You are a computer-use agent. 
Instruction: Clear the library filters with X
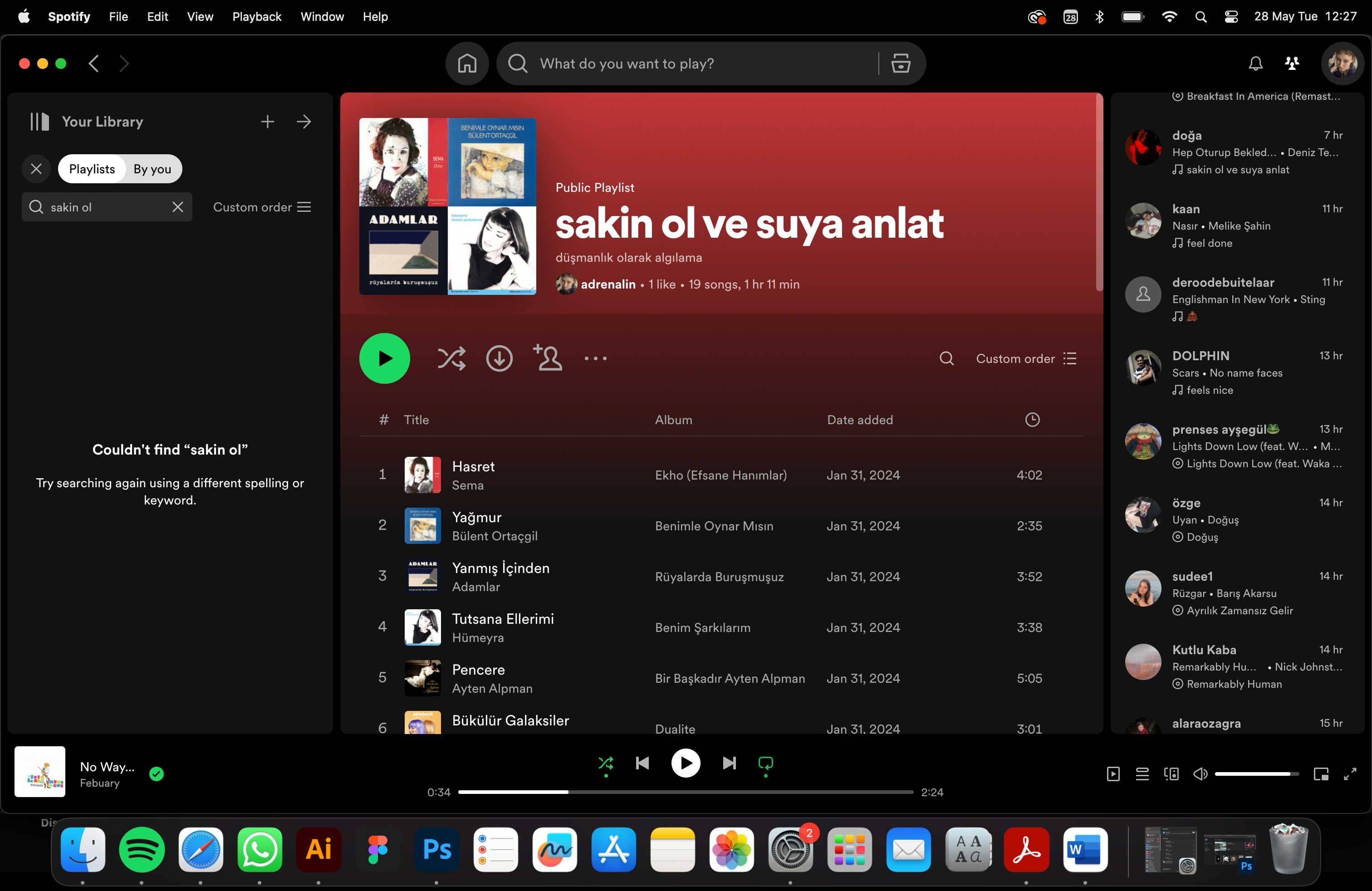[x=36, y=169]
